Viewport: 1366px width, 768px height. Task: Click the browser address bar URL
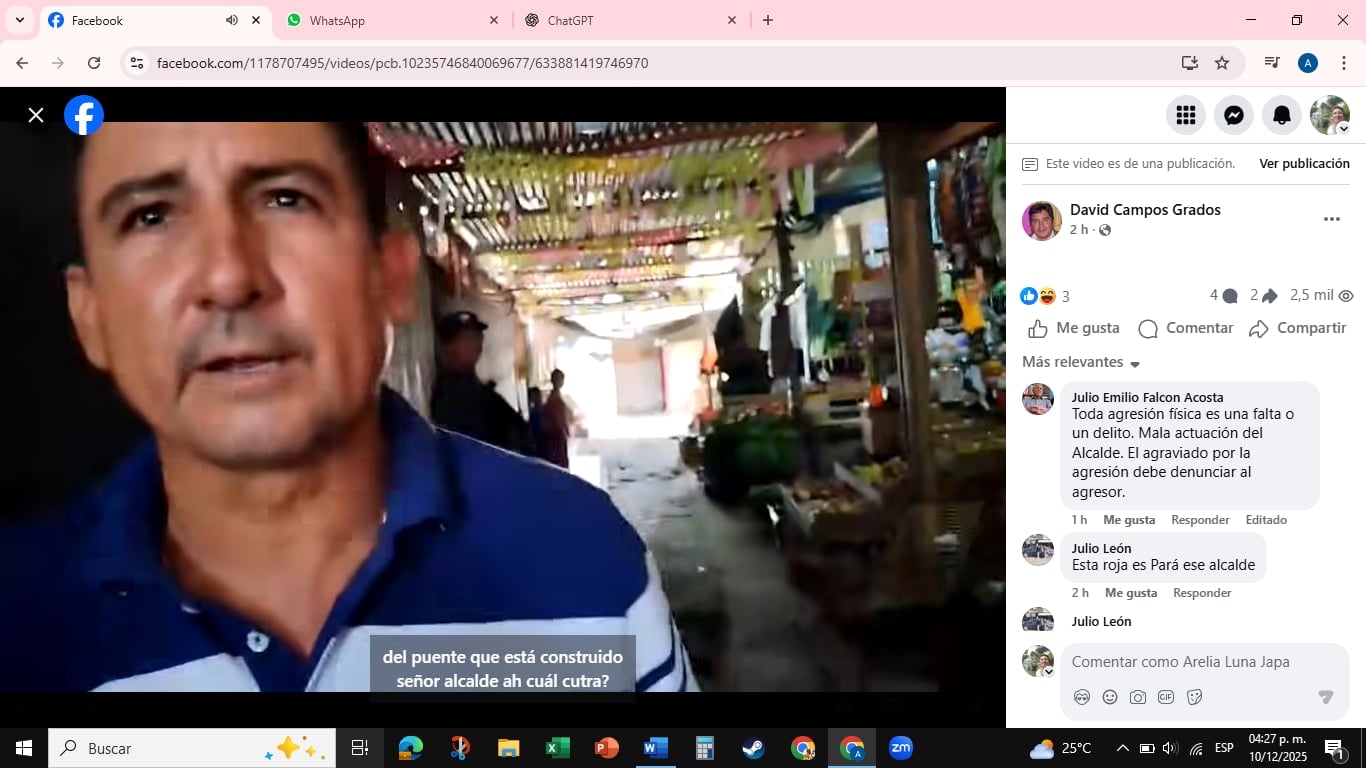pyautogui.click(x=400, y=62)
